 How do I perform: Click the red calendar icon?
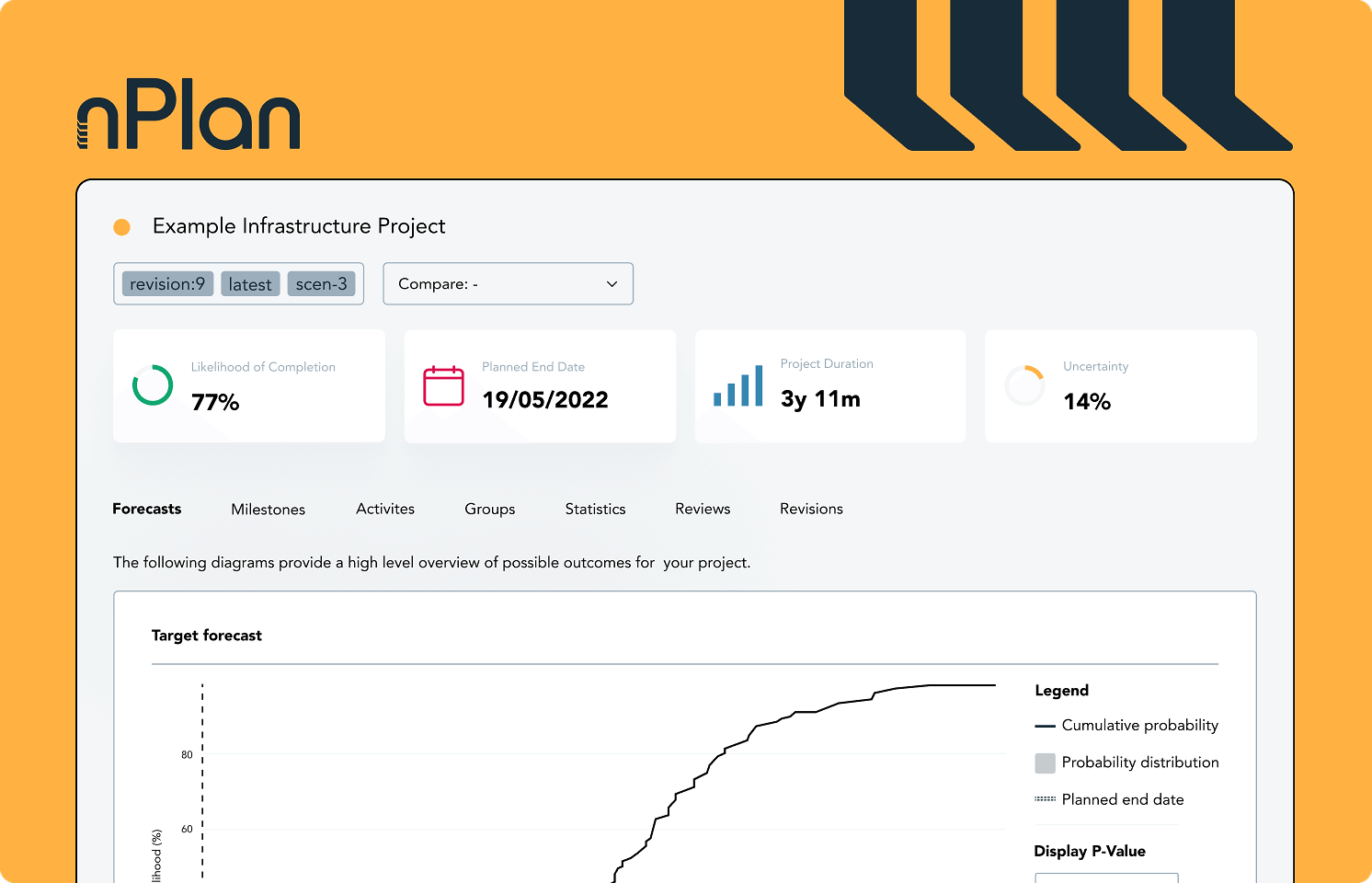443,386
